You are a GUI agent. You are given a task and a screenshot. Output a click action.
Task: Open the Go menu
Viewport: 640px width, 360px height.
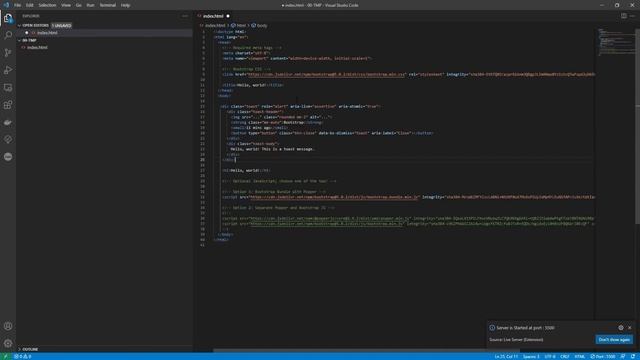coord(78,5)
